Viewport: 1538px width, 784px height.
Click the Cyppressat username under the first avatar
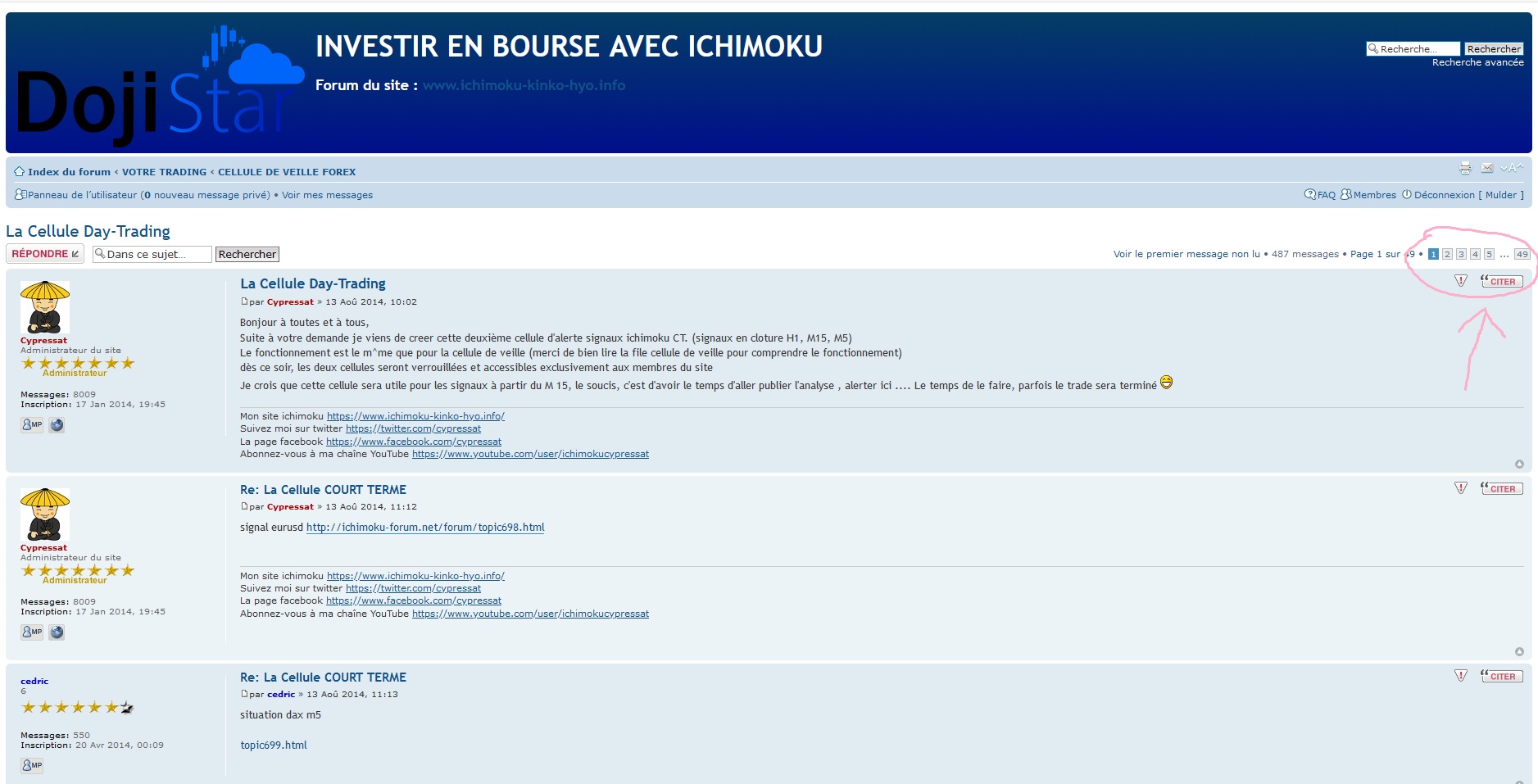pos(43,341)
